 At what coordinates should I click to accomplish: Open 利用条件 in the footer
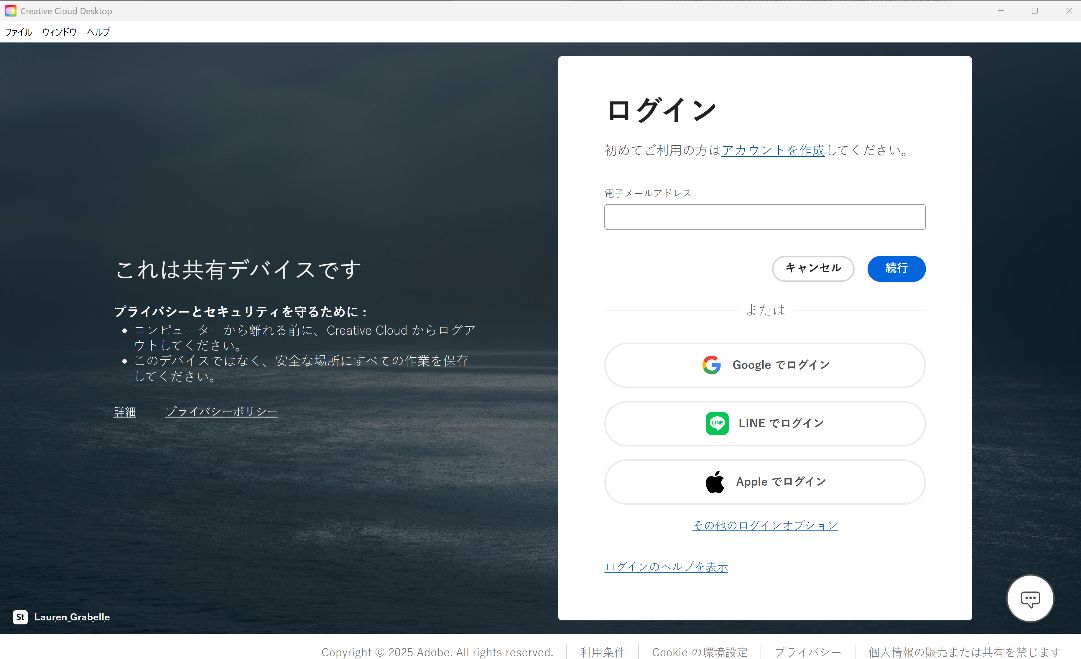click(x=602, y=652)
